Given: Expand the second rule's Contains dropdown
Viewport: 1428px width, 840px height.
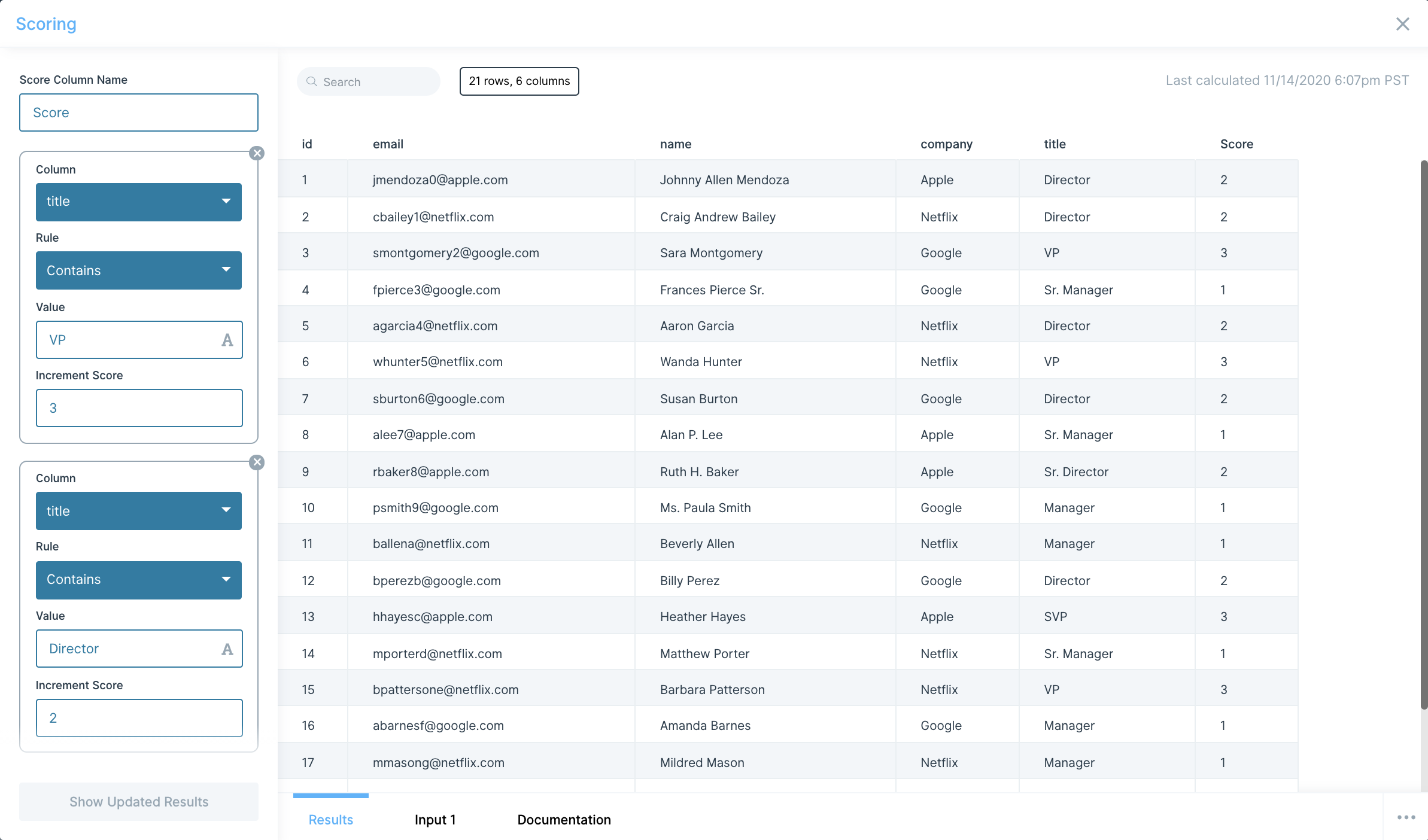Looking at the screenshot, I should pyautogui.click(x=139, y=580).
